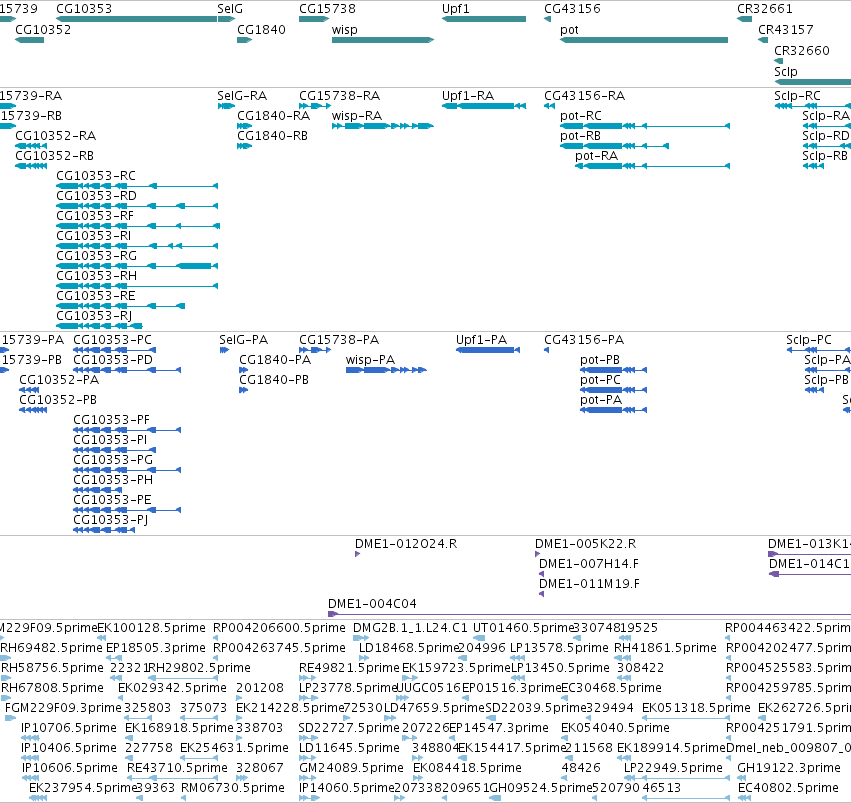Click the Upf1 gene bar
The width and height of the screenshot is (851, 803).
click(x=484, y=19)
